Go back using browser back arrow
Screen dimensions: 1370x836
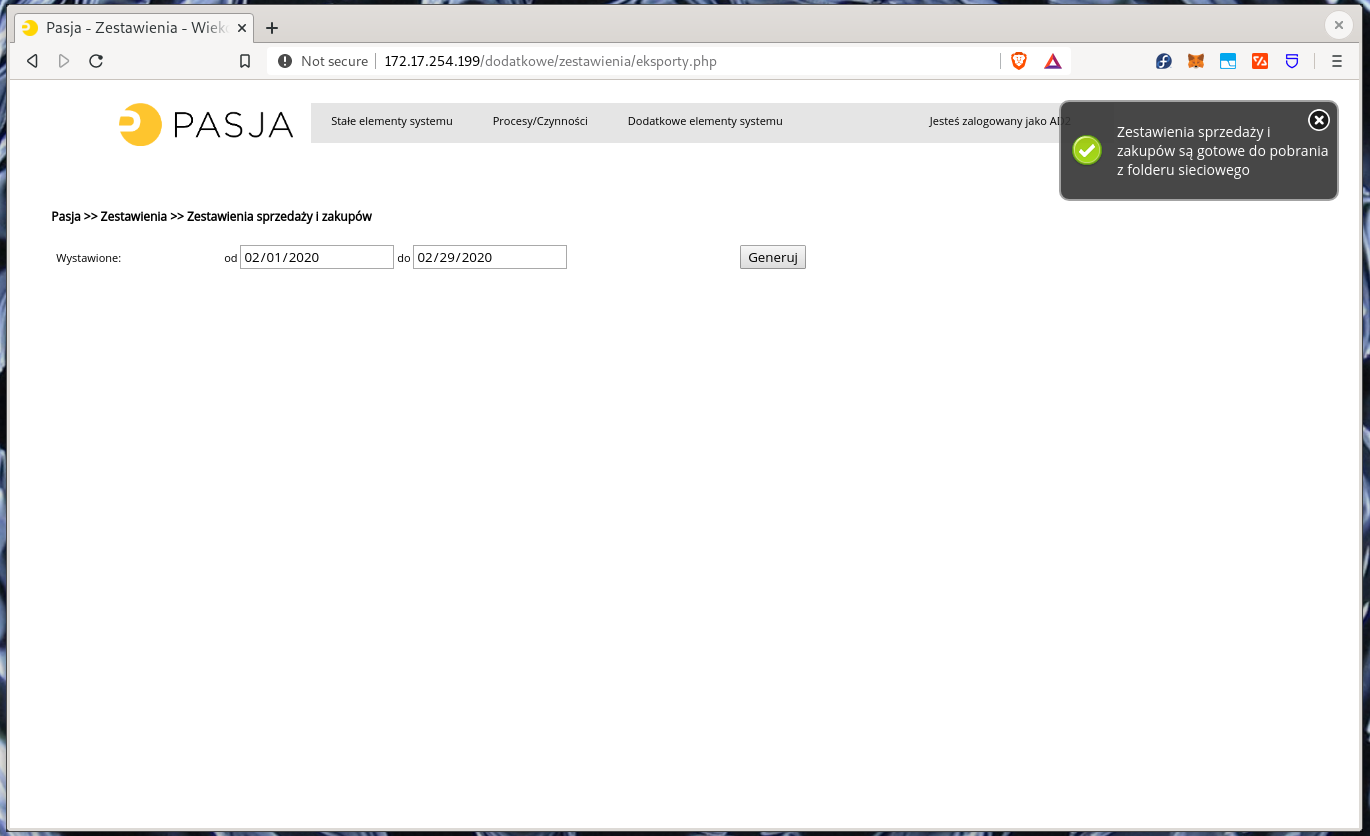point(32,61)
